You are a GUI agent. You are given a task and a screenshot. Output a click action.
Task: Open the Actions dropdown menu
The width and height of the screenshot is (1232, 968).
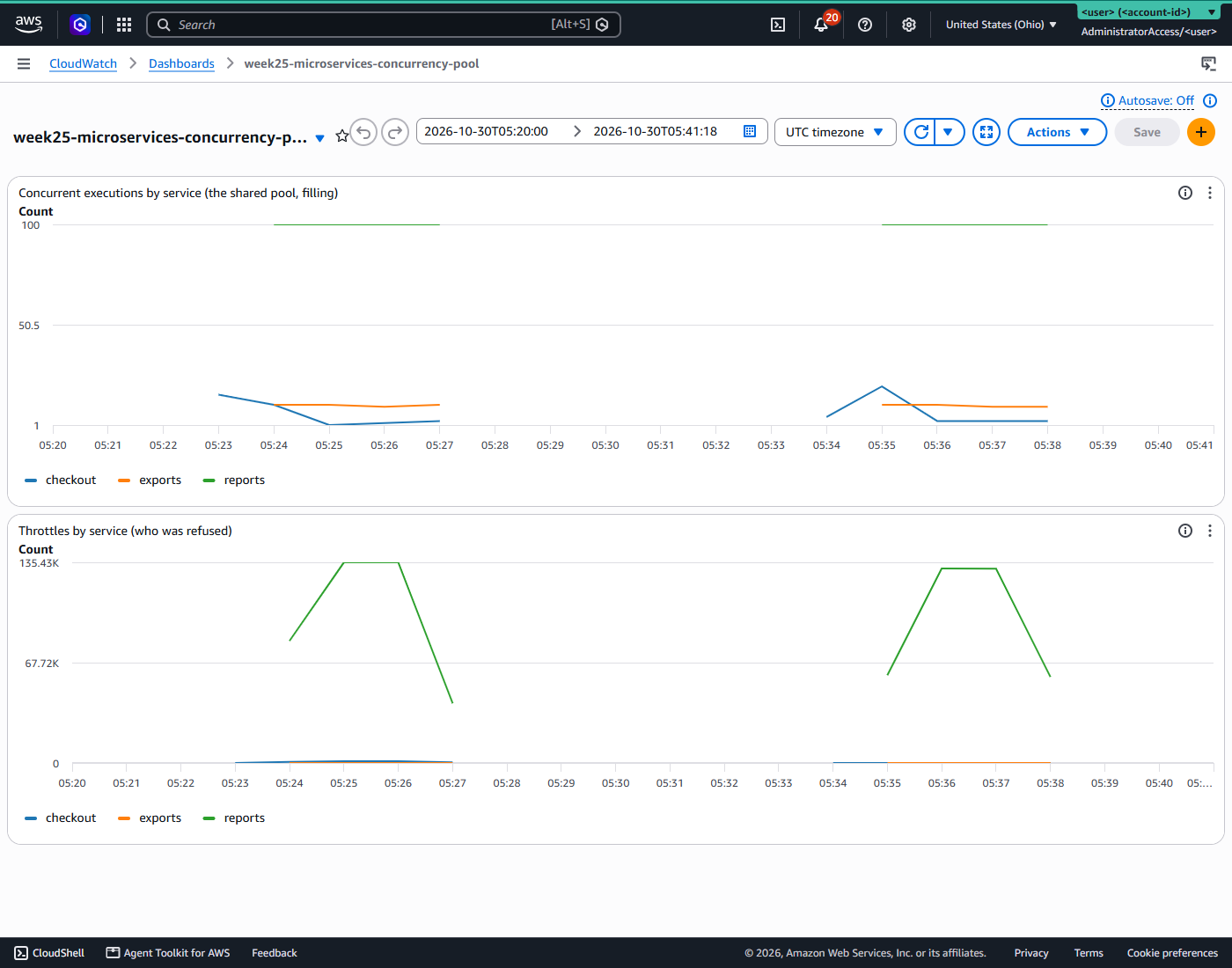pos(1057,132)
